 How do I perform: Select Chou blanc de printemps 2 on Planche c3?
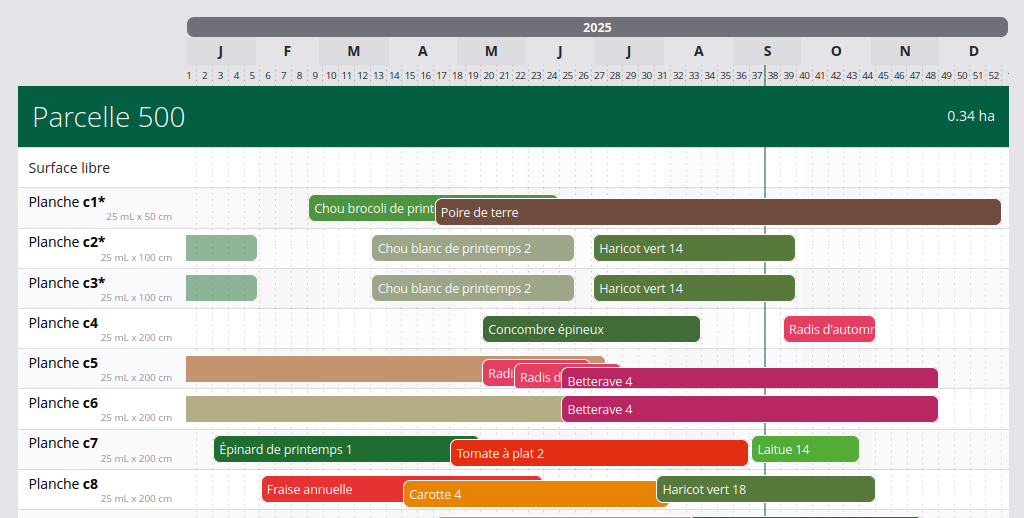(472, 288)
